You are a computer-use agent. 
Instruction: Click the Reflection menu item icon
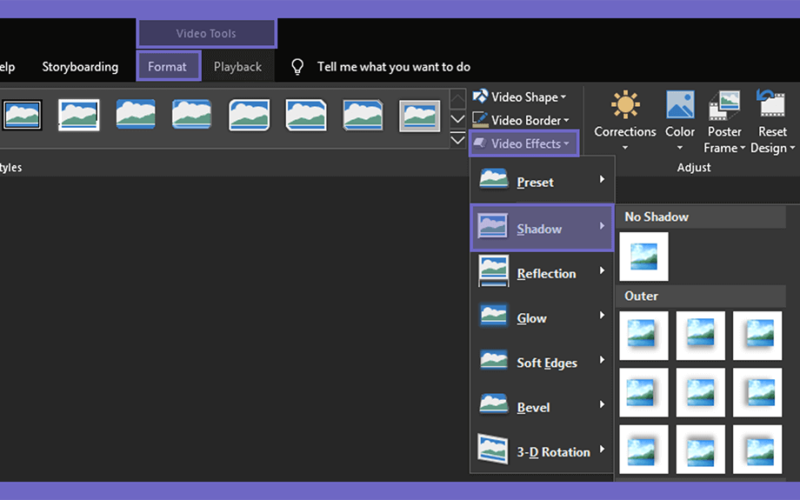click(x=493, y=271)
